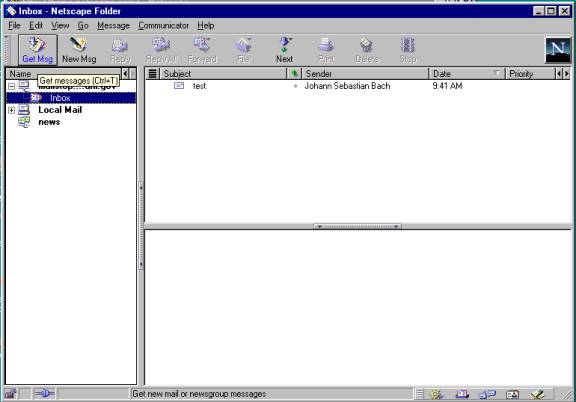Click the Reply toolbar icon
The image size is (576, 402).
[120, 50]
